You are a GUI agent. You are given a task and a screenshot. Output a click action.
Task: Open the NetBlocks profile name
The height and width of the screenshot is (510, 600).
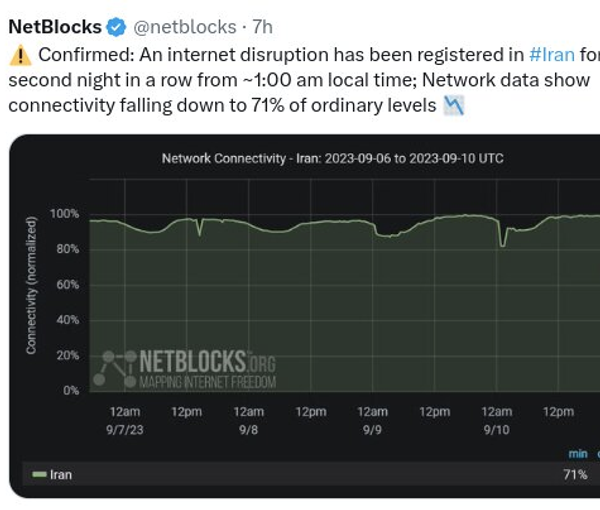(x=54, y=26)
